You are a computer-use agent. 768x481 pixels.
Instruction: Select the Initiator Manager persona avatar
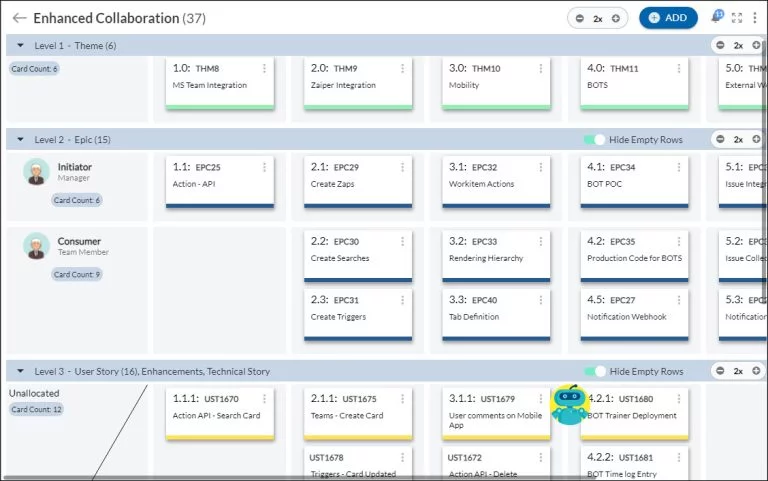click(36, 172)
